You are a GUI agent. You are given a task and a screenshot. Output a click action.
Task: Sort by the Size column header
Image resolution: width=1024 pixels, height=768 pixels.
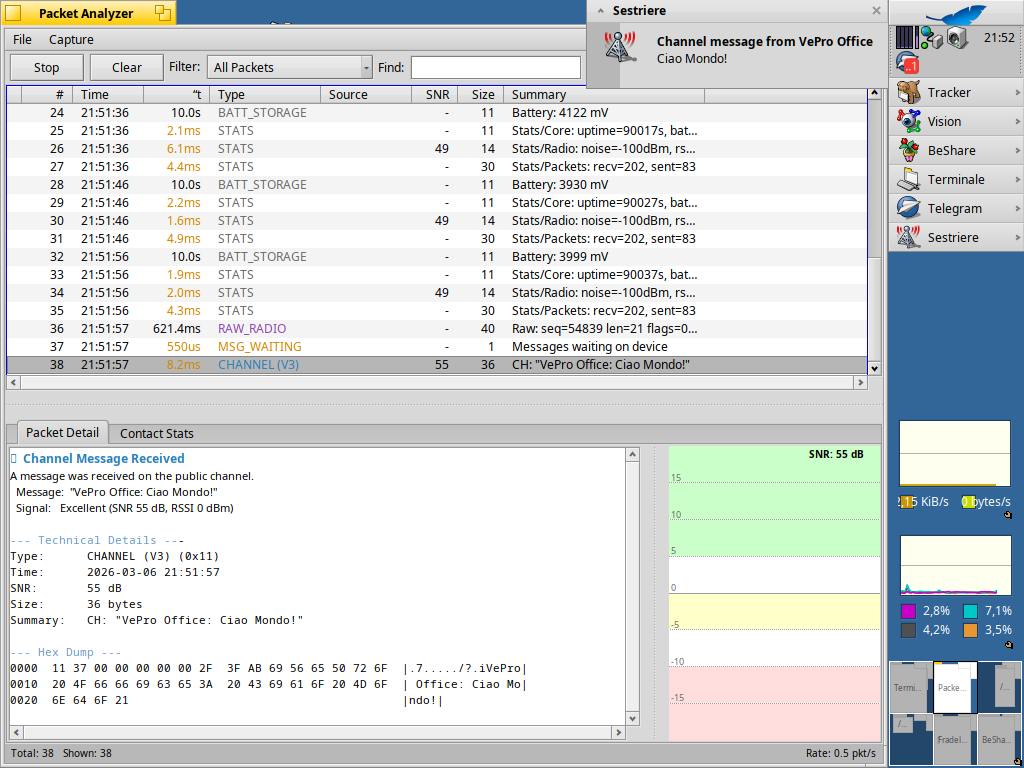(x=481, y=95)
